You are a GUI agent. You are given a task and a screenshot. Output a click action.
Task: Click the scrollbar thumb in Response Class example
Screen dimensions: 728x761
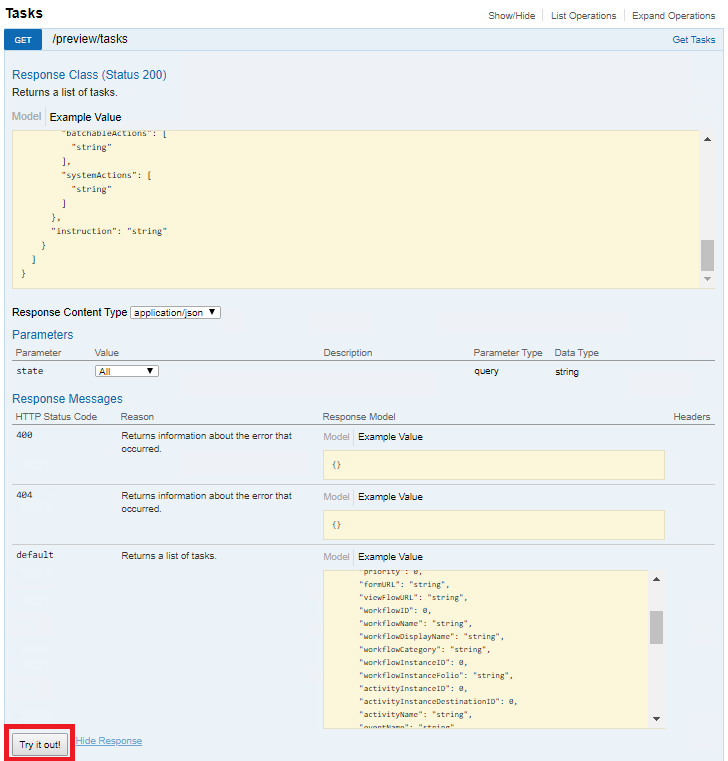tap(707, 255)
